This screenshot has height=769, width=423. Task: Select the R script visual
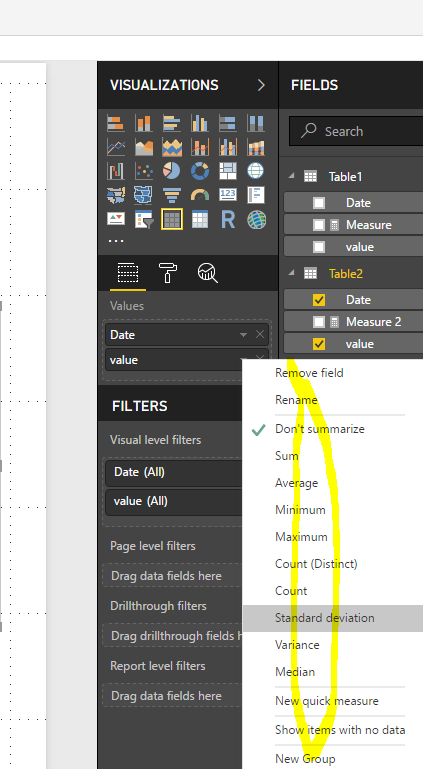pos(227,219)
